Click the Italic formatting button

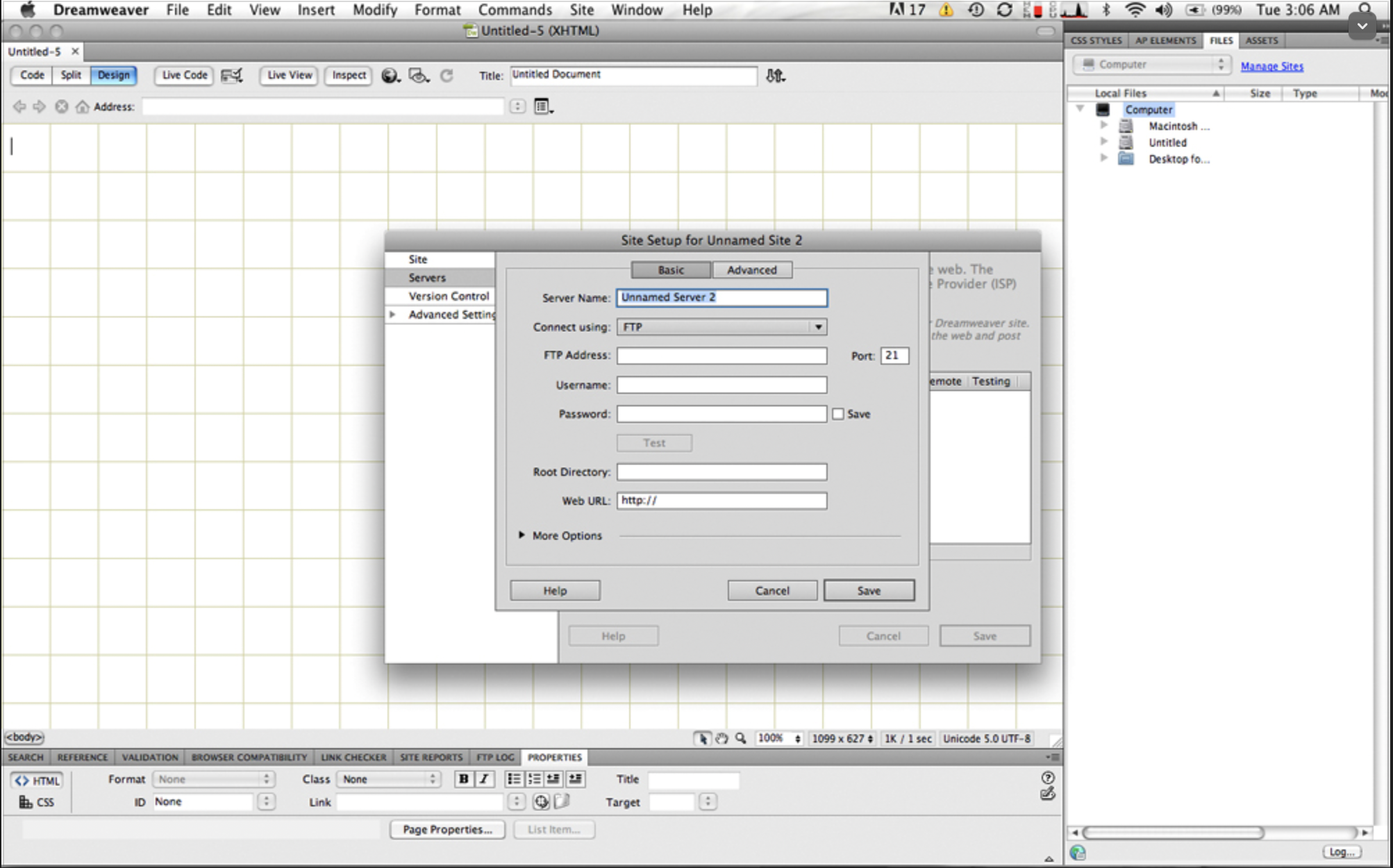coord(484,779)
